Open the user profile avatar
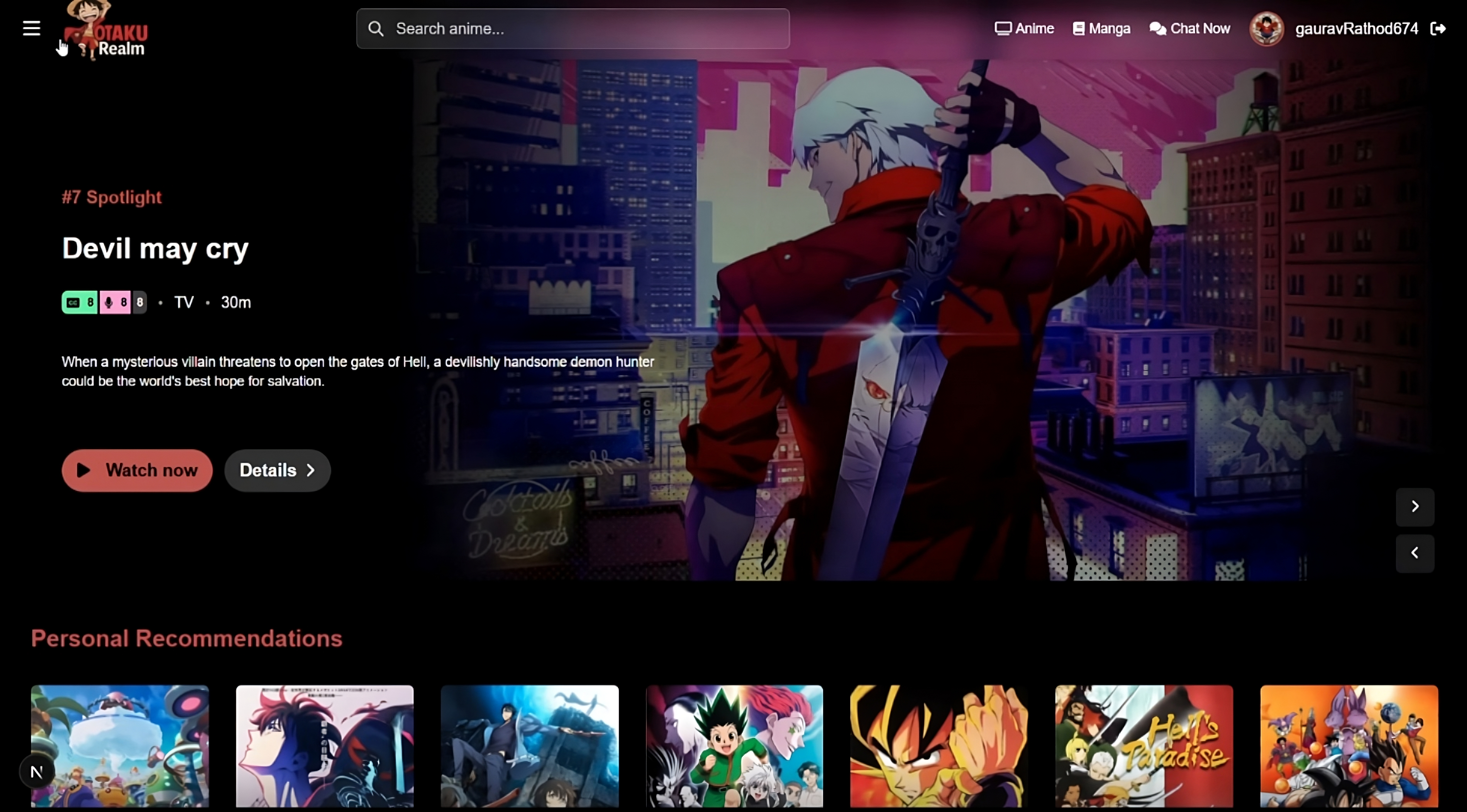 (x=1266, y=29)
